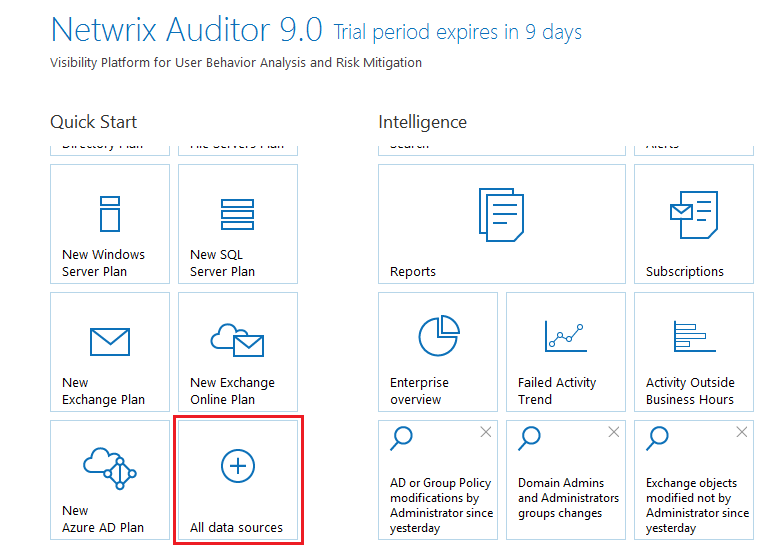The width and height of the screenshot is (761, 548).
Task: Click the Intelligence heading
Action: pyautogui.click(x=422, y=122)
